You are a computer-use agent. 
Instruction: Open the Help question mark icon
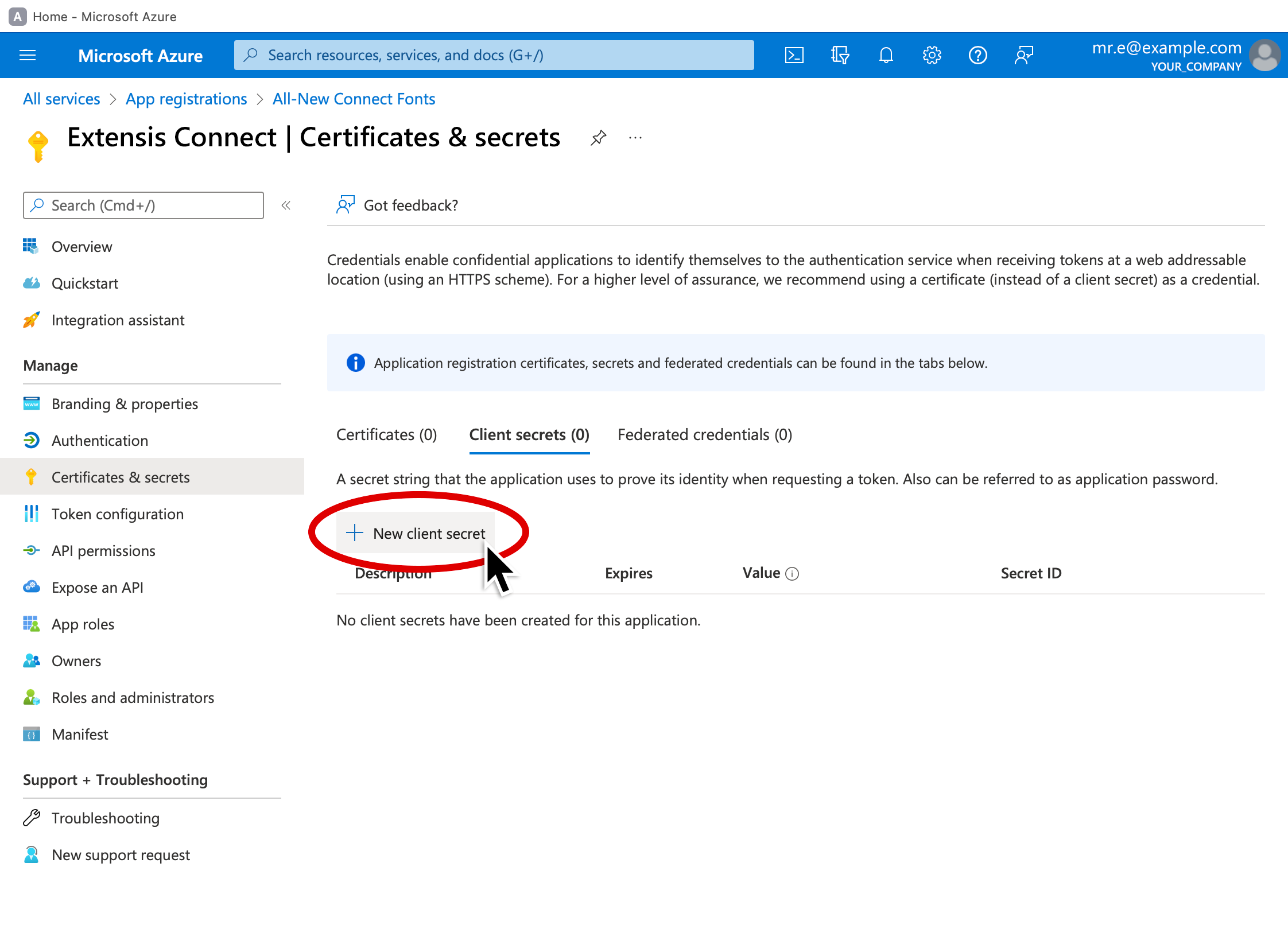click(x=977, y=55)
